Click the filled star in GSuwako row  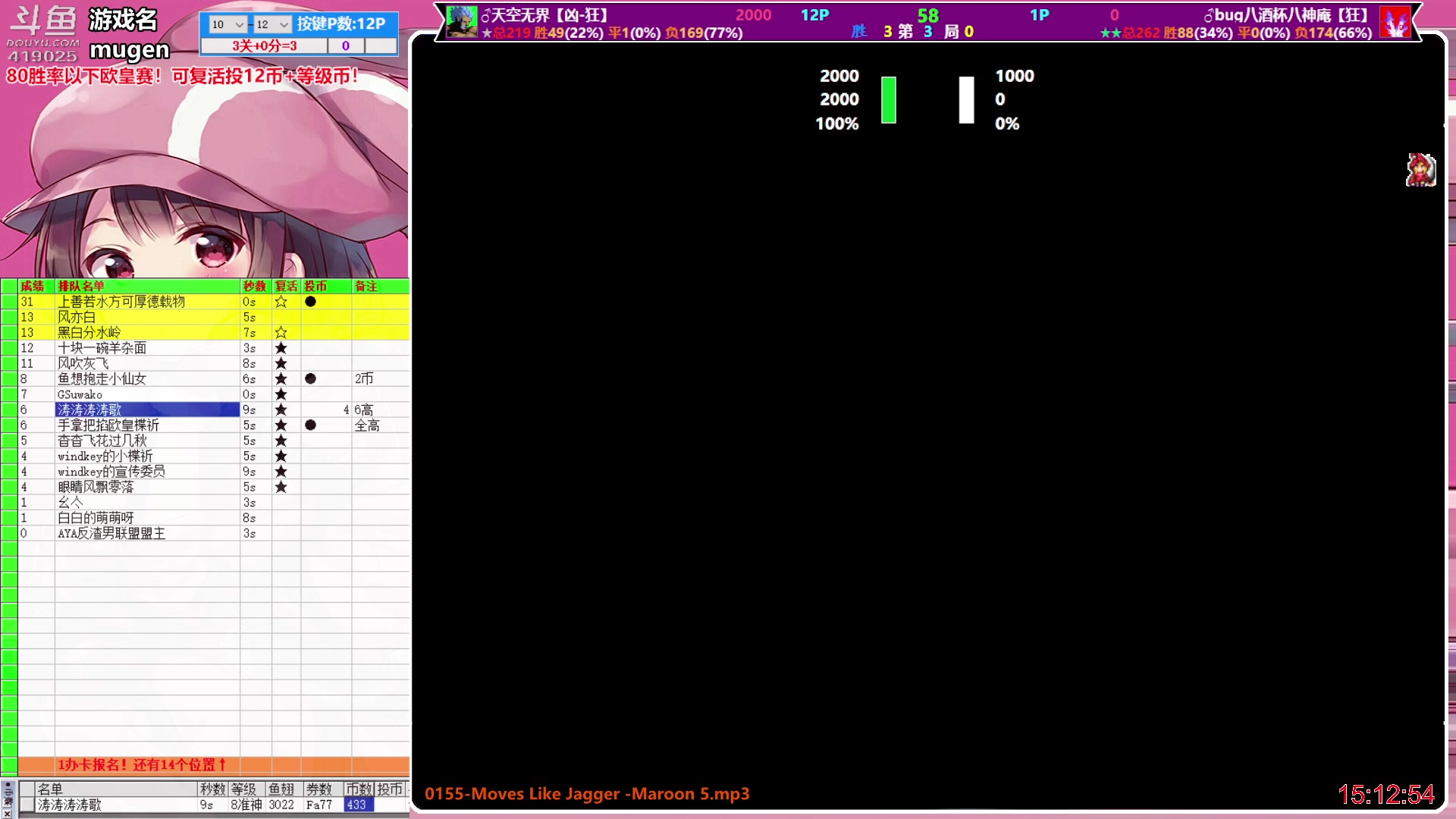pos(281,394)
